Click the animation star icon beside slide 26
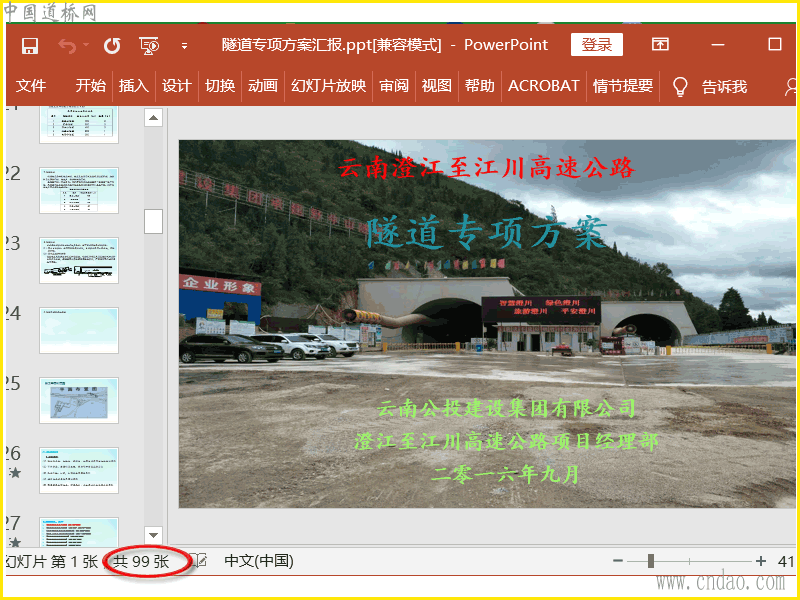 pyautogui.click(x=15, y=473)
